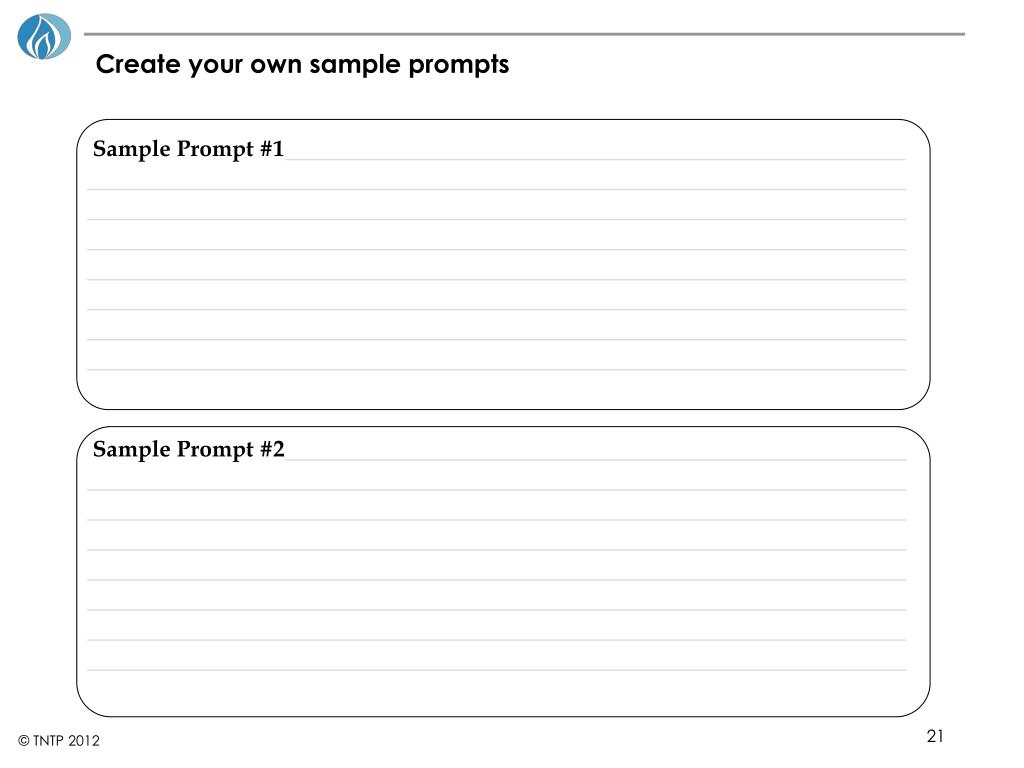
Task: Click the middle blank line of Prompt #1 box
Action: [496, 280]
